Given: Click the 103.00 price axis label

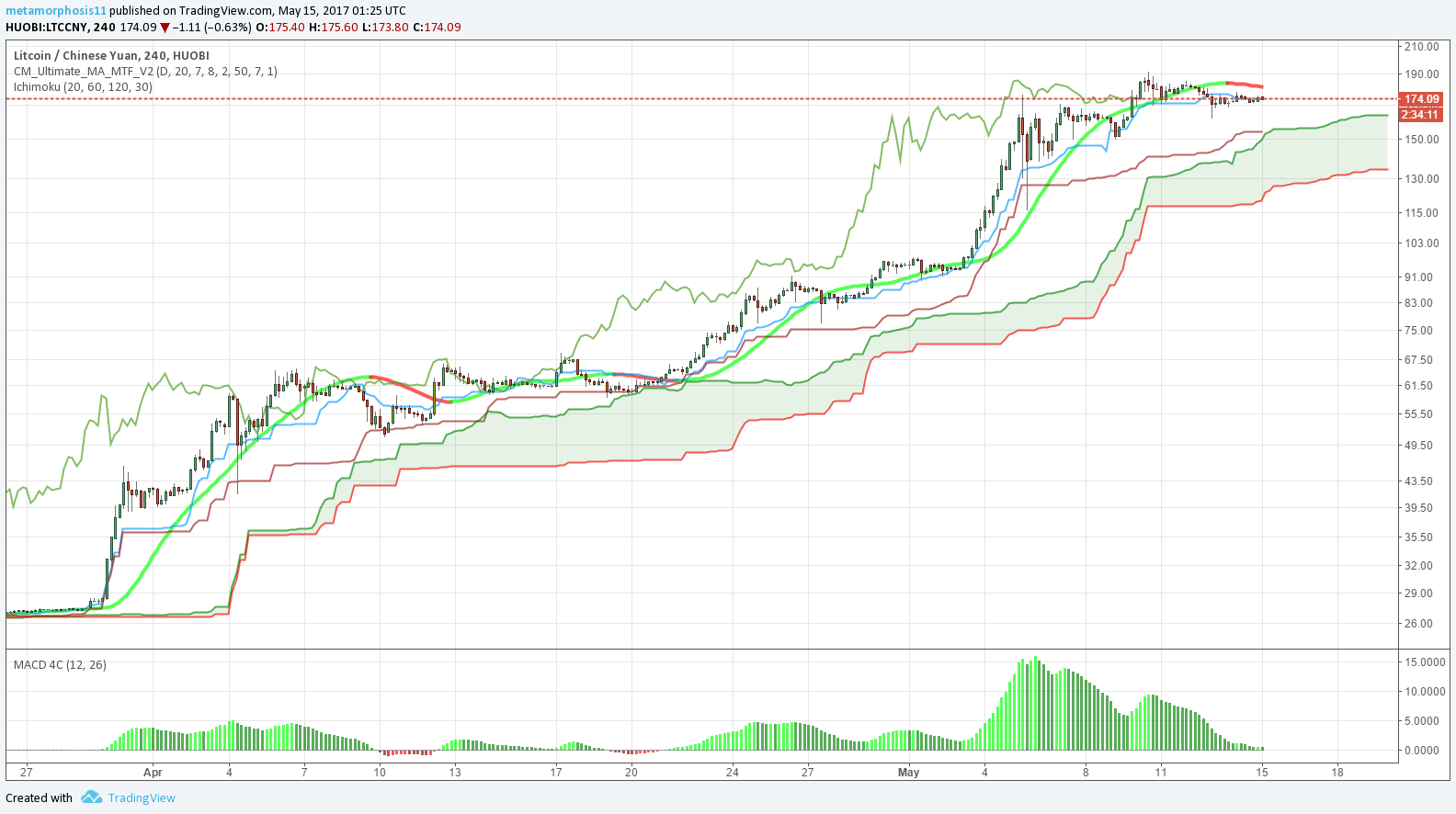Looking at the screenshot, I should [x=1422, y=243].
